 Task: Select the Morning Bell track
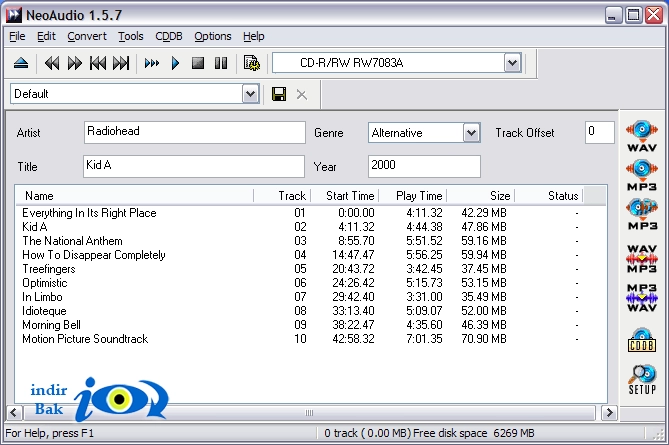coord(51,325)
